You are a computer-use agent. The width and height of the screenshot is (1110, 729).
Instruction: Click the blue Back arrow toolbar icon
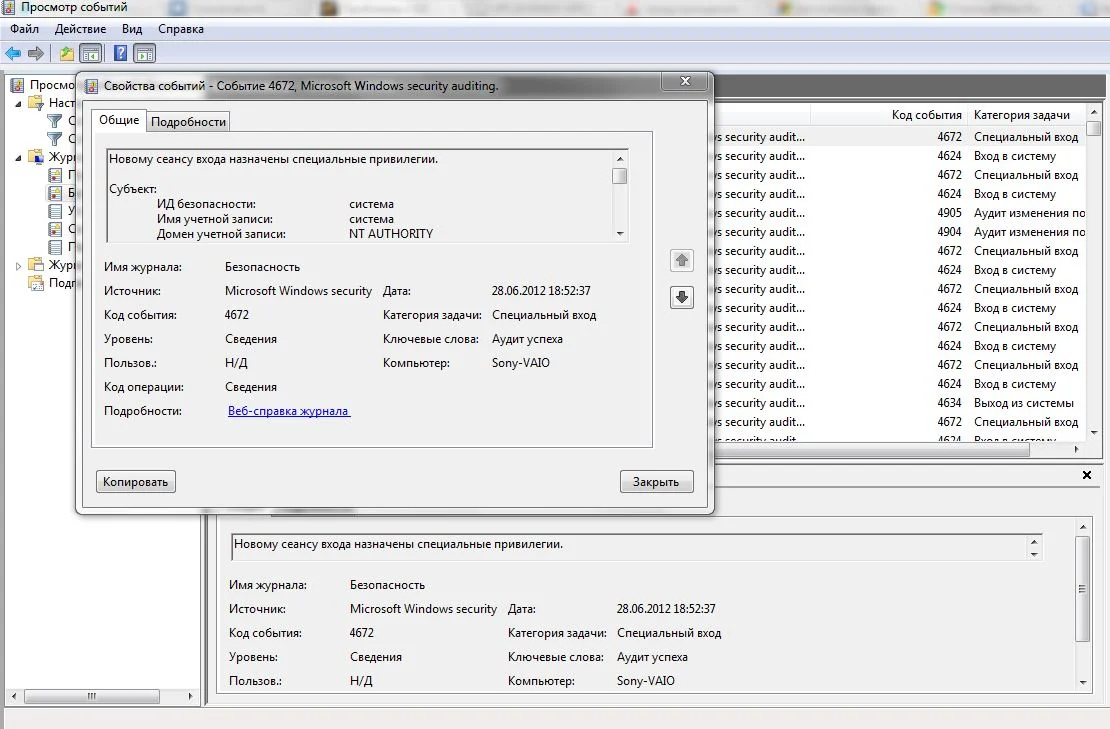(x=13, y=54)
